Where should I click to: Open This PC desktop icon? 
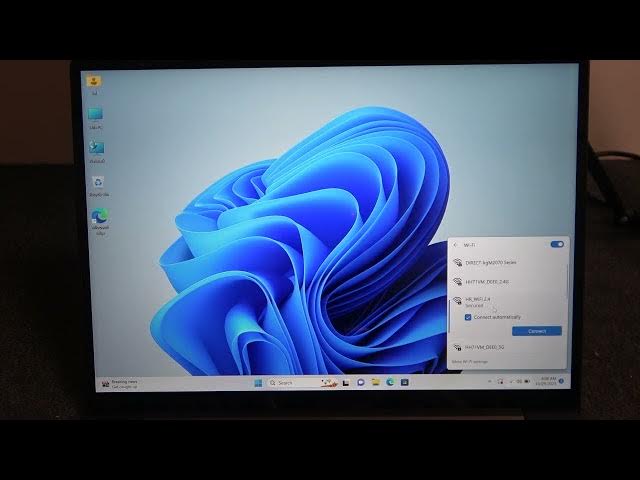pyautogui.click(x=95, y=115)
